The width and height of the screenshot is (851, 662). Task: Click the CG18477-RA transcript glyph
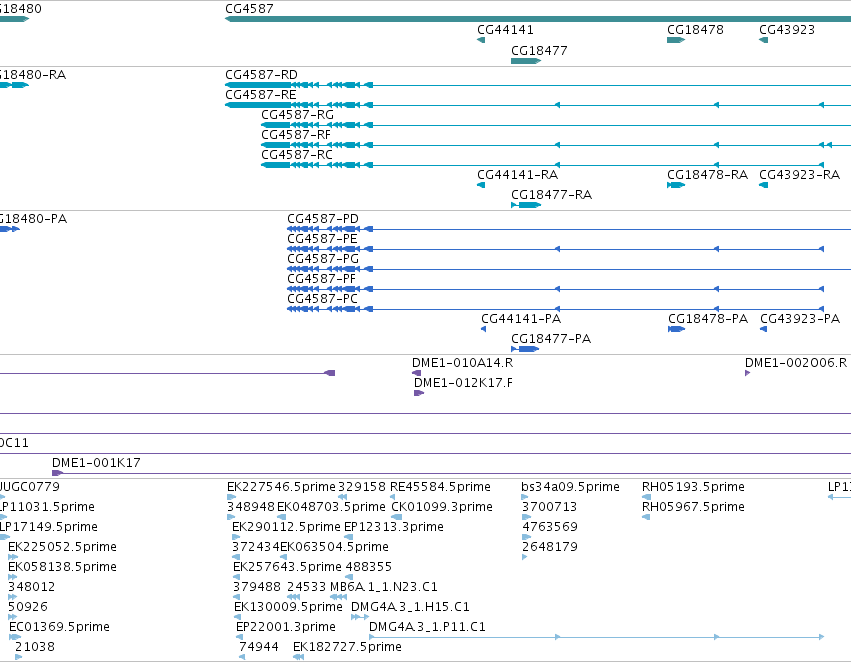(526, 205)
